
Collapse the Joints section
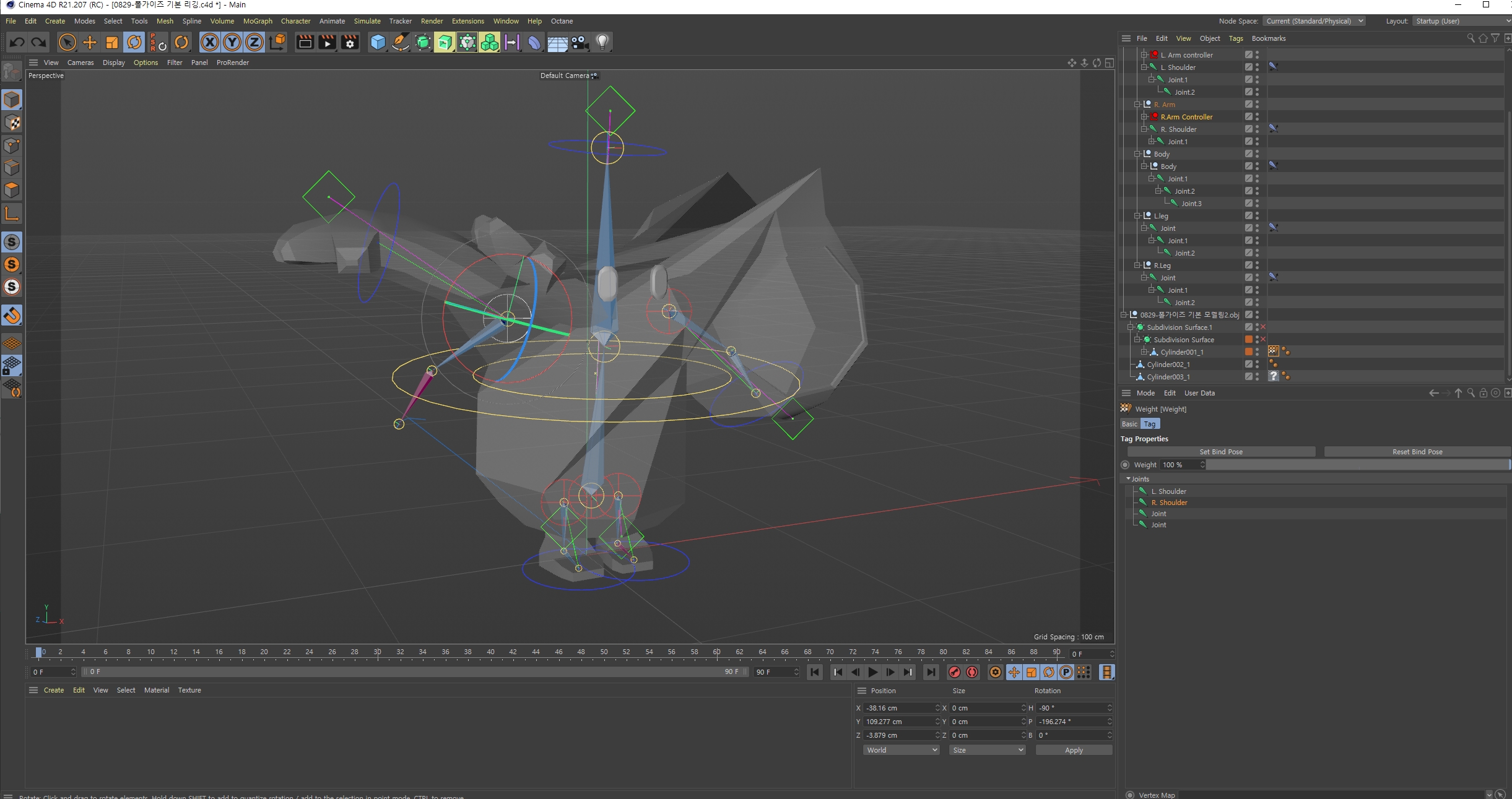[x=1128, y=479]
